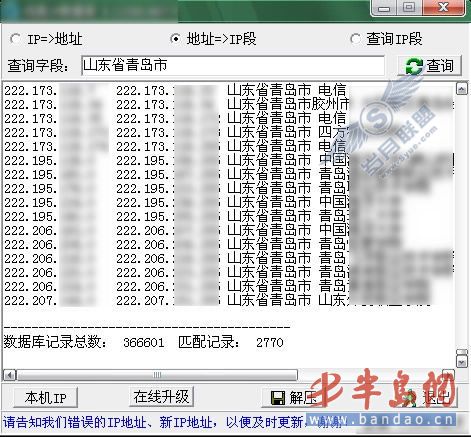Maximize the IP query window
This screenshot has width=471, height=437.
[x=409, y=7]
